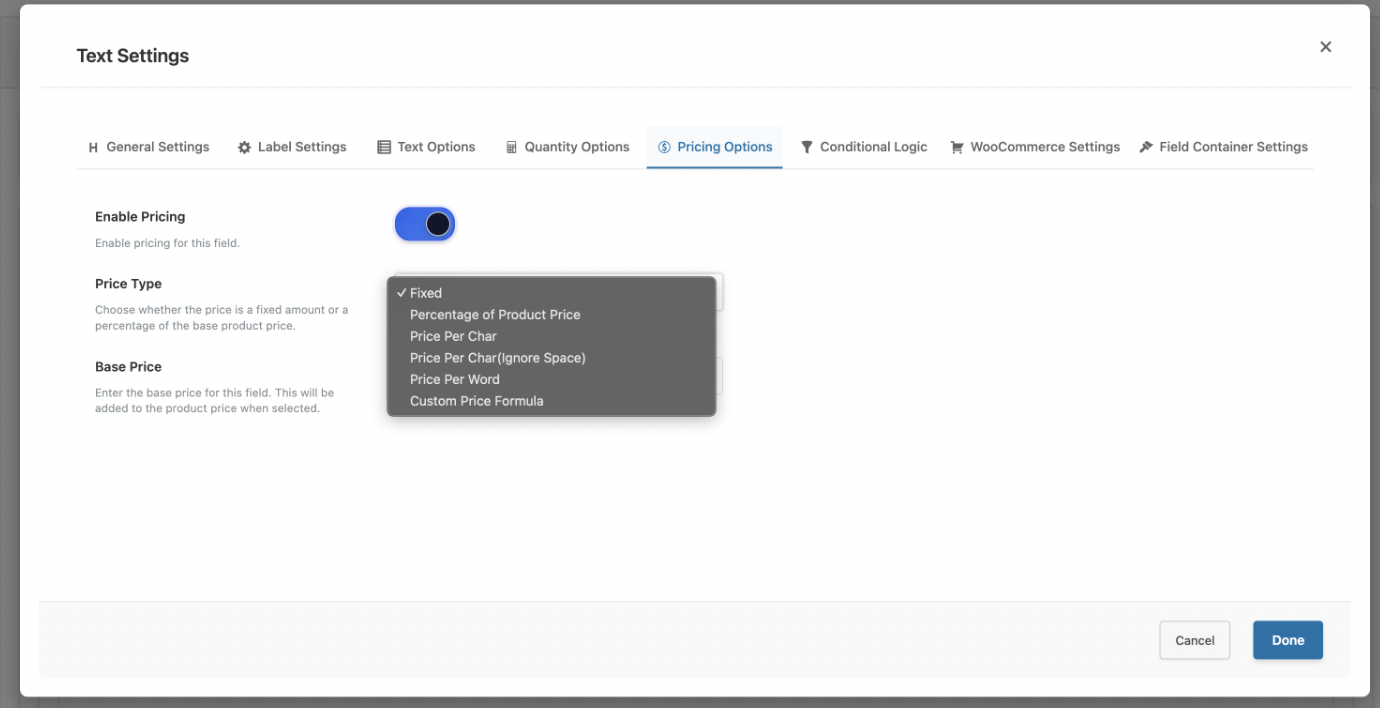
Task: Switch to the Text Options tab label
Action: point(436,147)
